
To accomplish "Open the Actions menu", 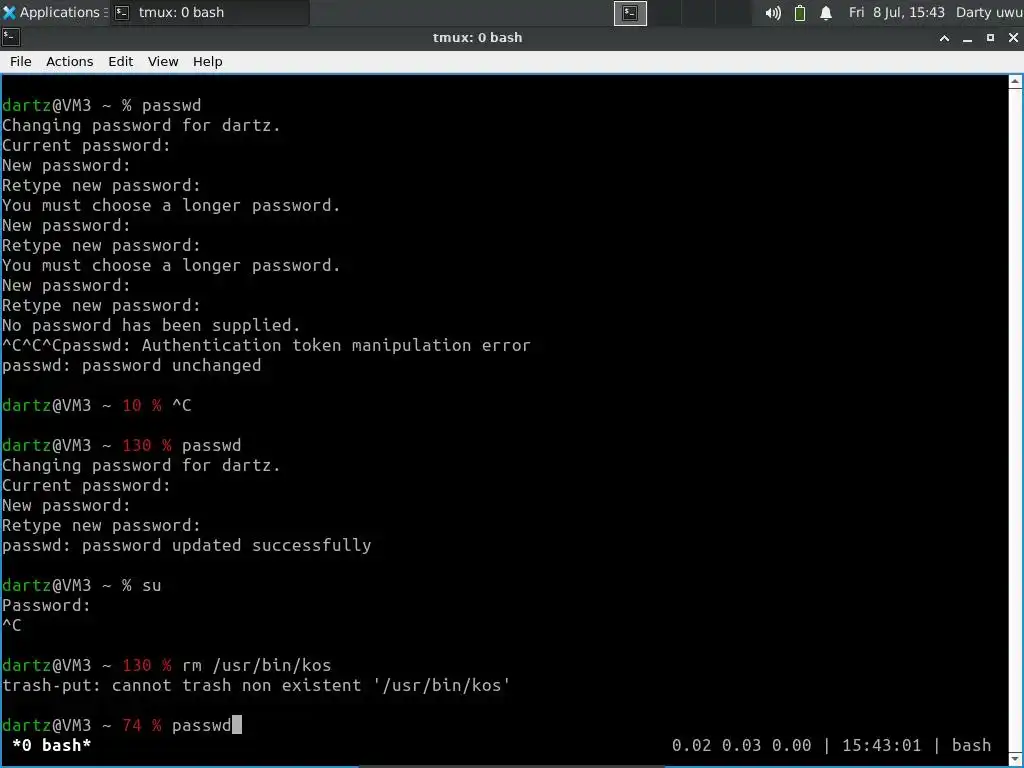I will (x=69, y=61).
